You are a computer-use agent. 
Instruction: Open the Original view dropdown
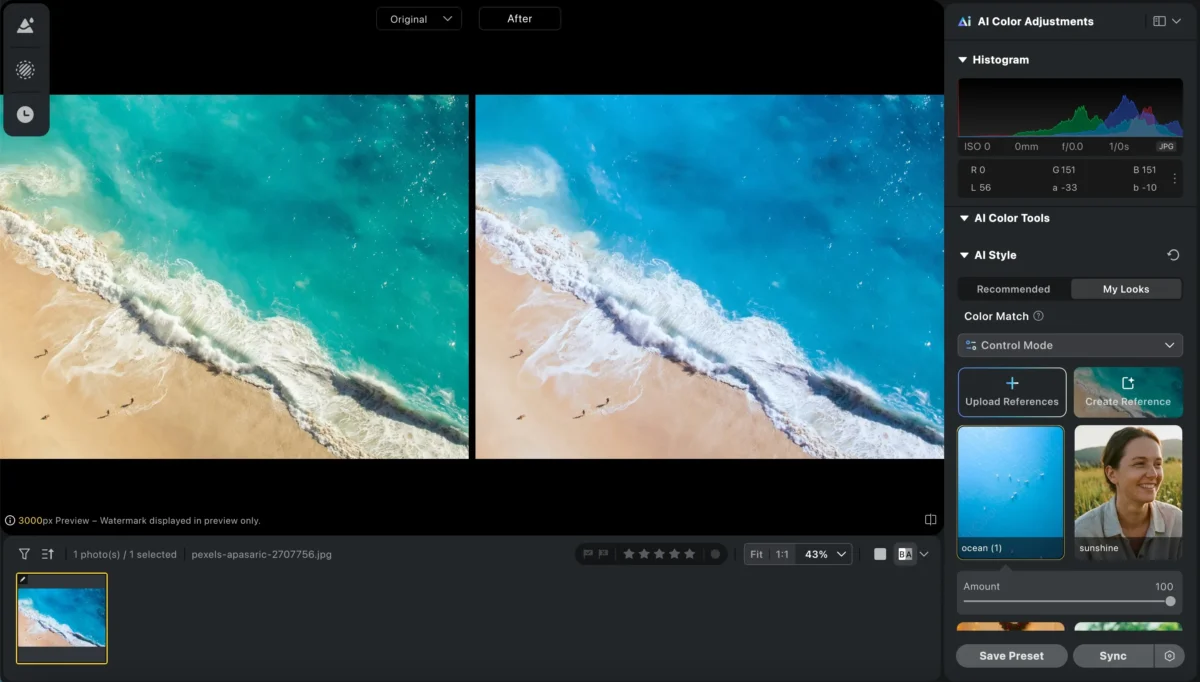tap(419, 19)
